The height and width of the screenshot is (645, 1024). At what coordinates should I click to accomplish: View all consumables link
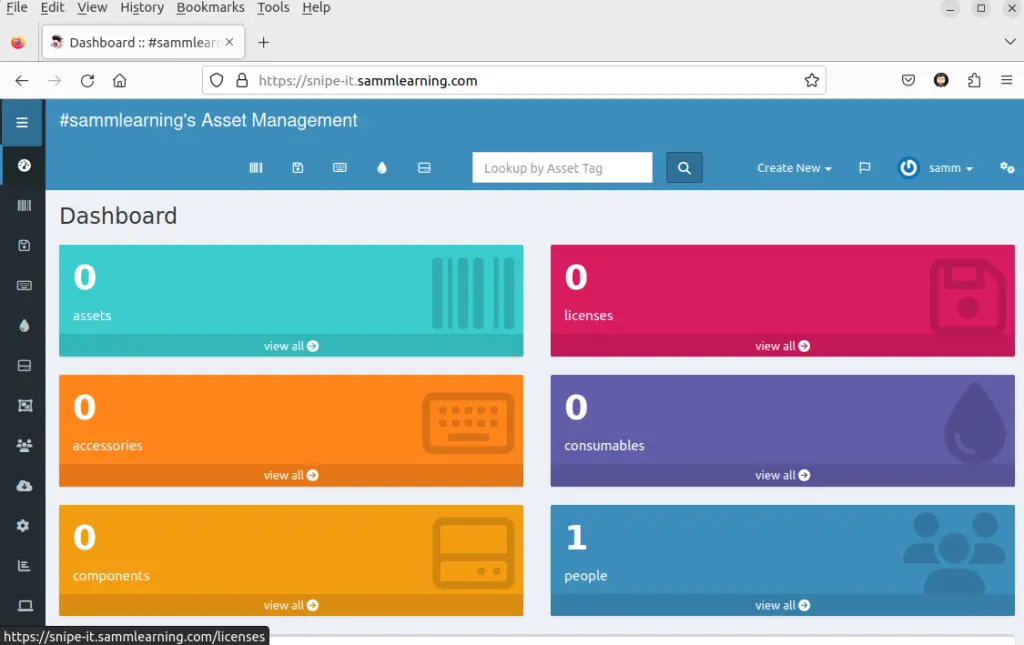coord(782,475)
